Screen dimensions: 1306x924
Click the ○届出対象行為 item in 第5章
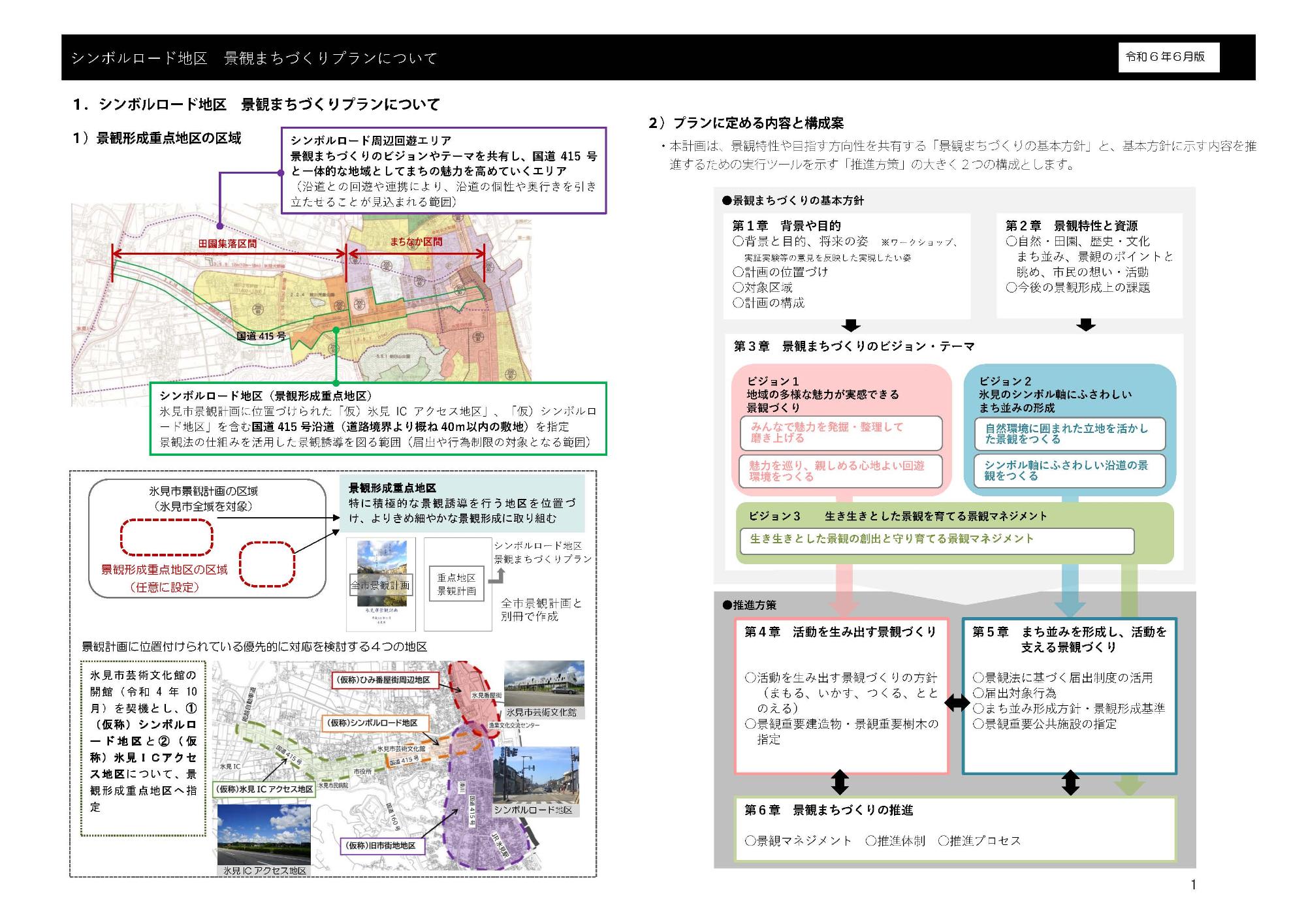tap(1014, 693)
